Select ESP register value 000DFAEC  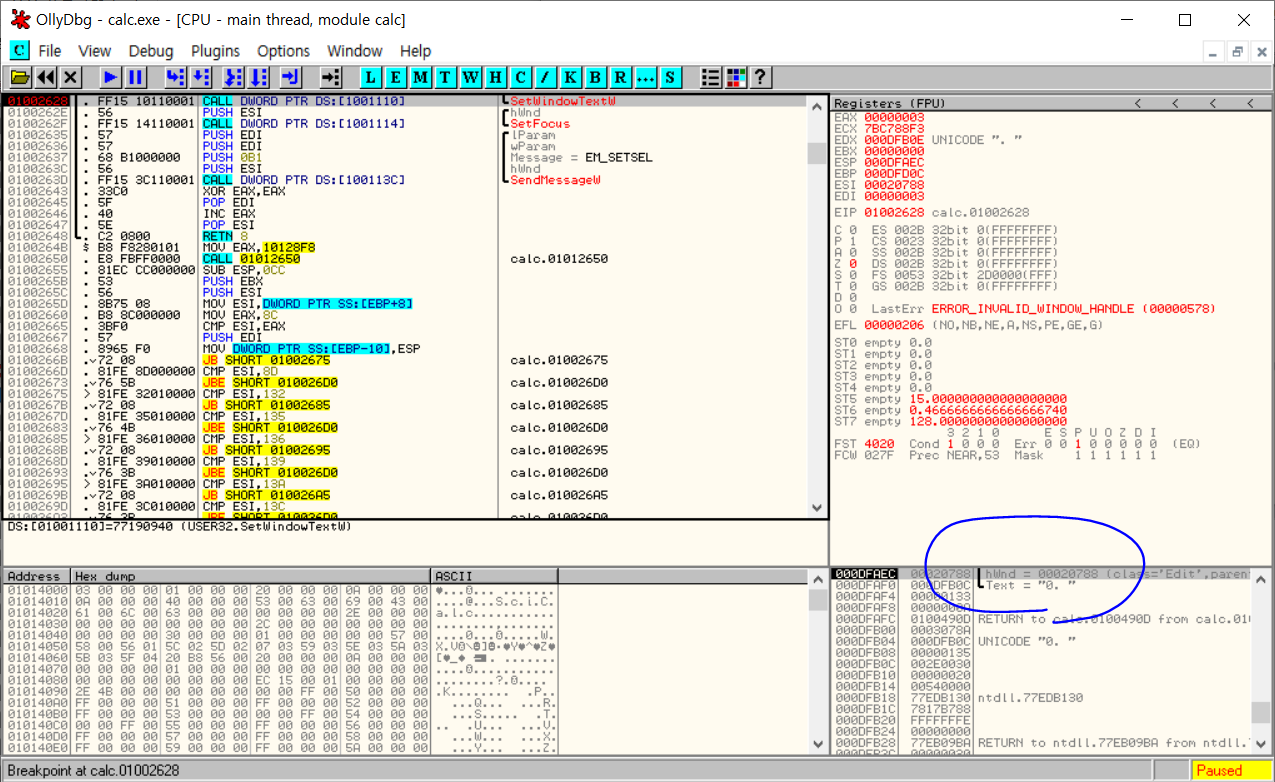pos(895,163)
